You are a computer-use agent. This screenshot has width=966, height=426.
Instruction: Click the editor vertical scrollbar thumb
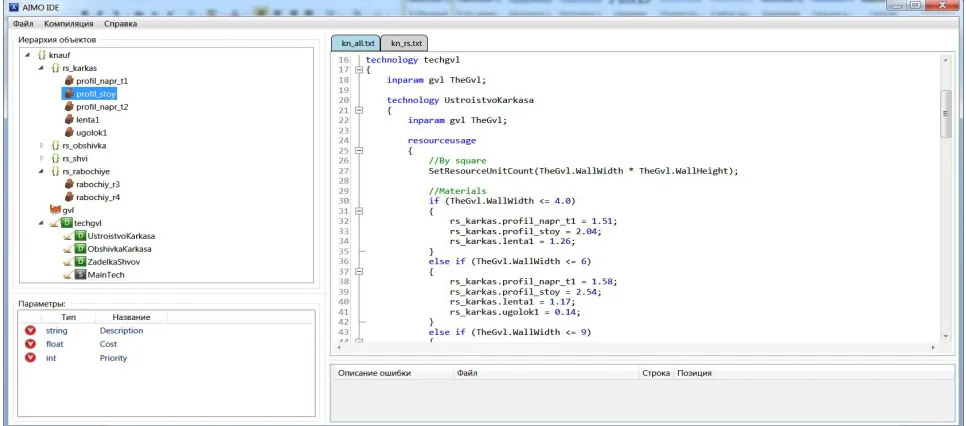(946, 114)
